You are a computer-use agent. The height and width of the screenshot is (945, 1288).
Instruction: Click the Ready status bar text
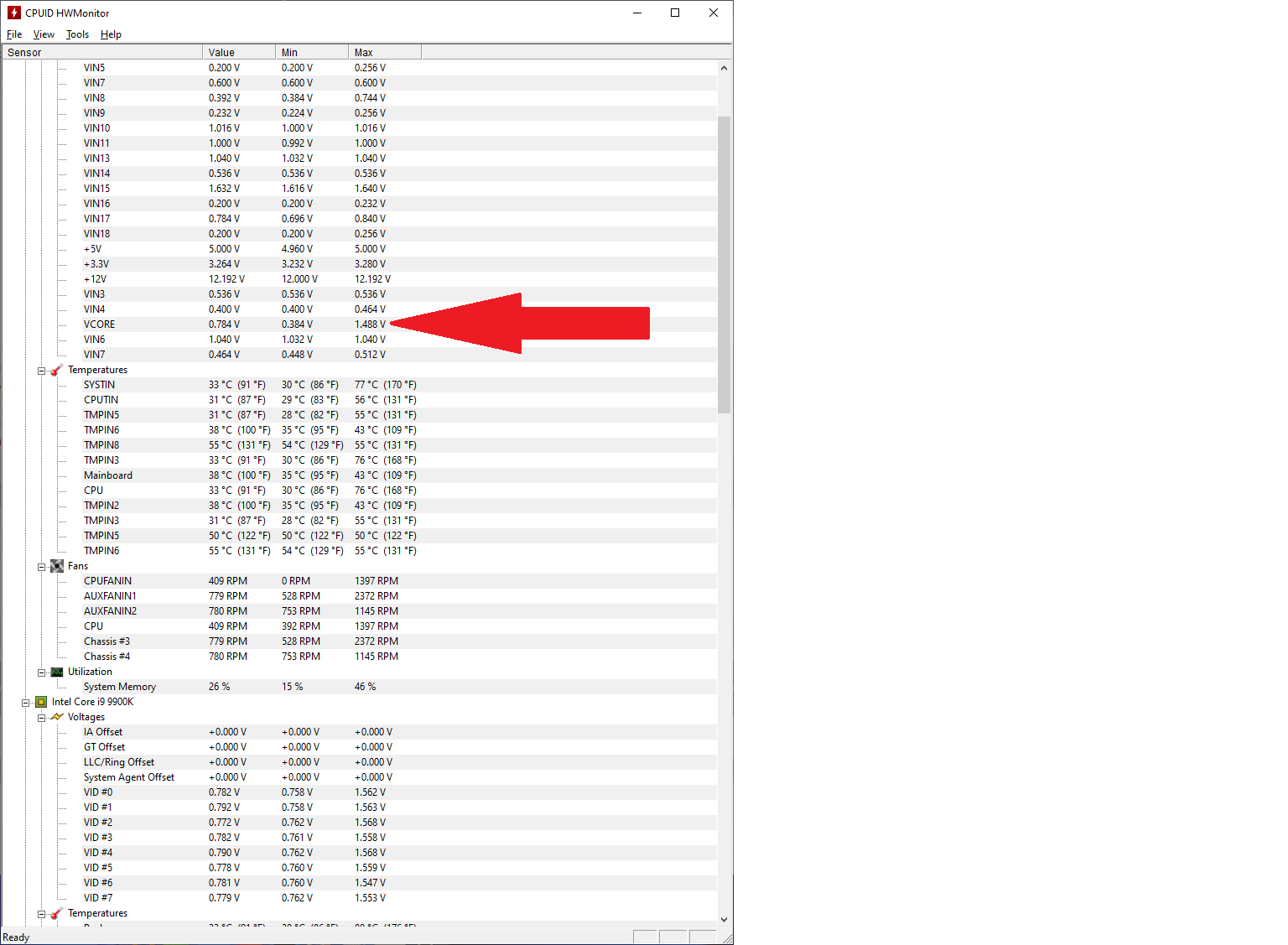[x=16, y=937]
